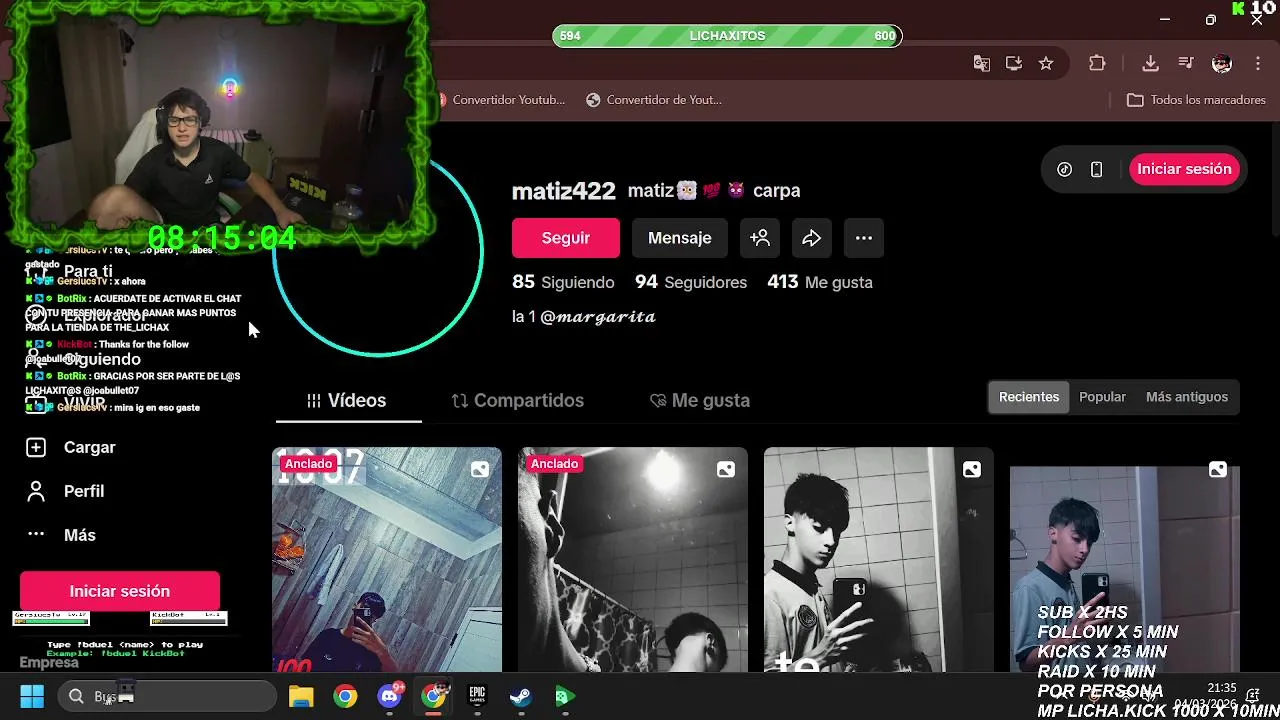Open Perfil in the sidebar
The width and height of the screenshot is (1280, 720).
pyautogui.click(x=84, y=491)
